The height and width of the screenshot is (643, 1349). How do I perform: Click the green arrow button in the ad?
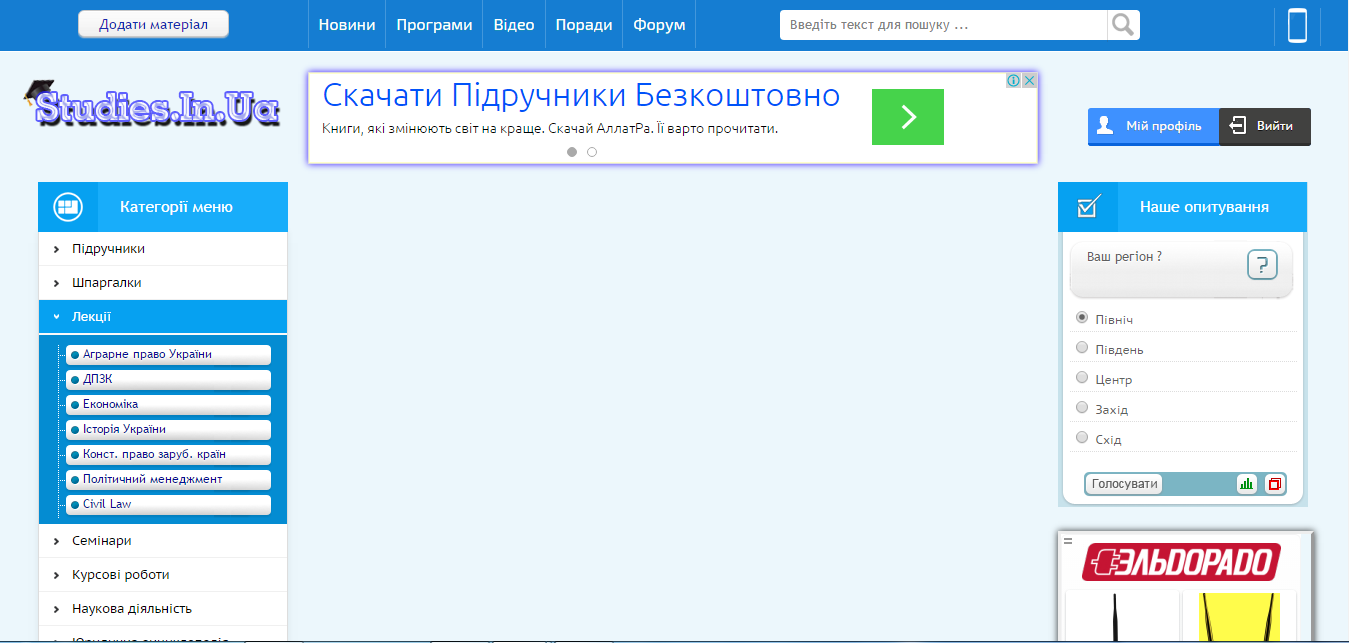[907, 117]
